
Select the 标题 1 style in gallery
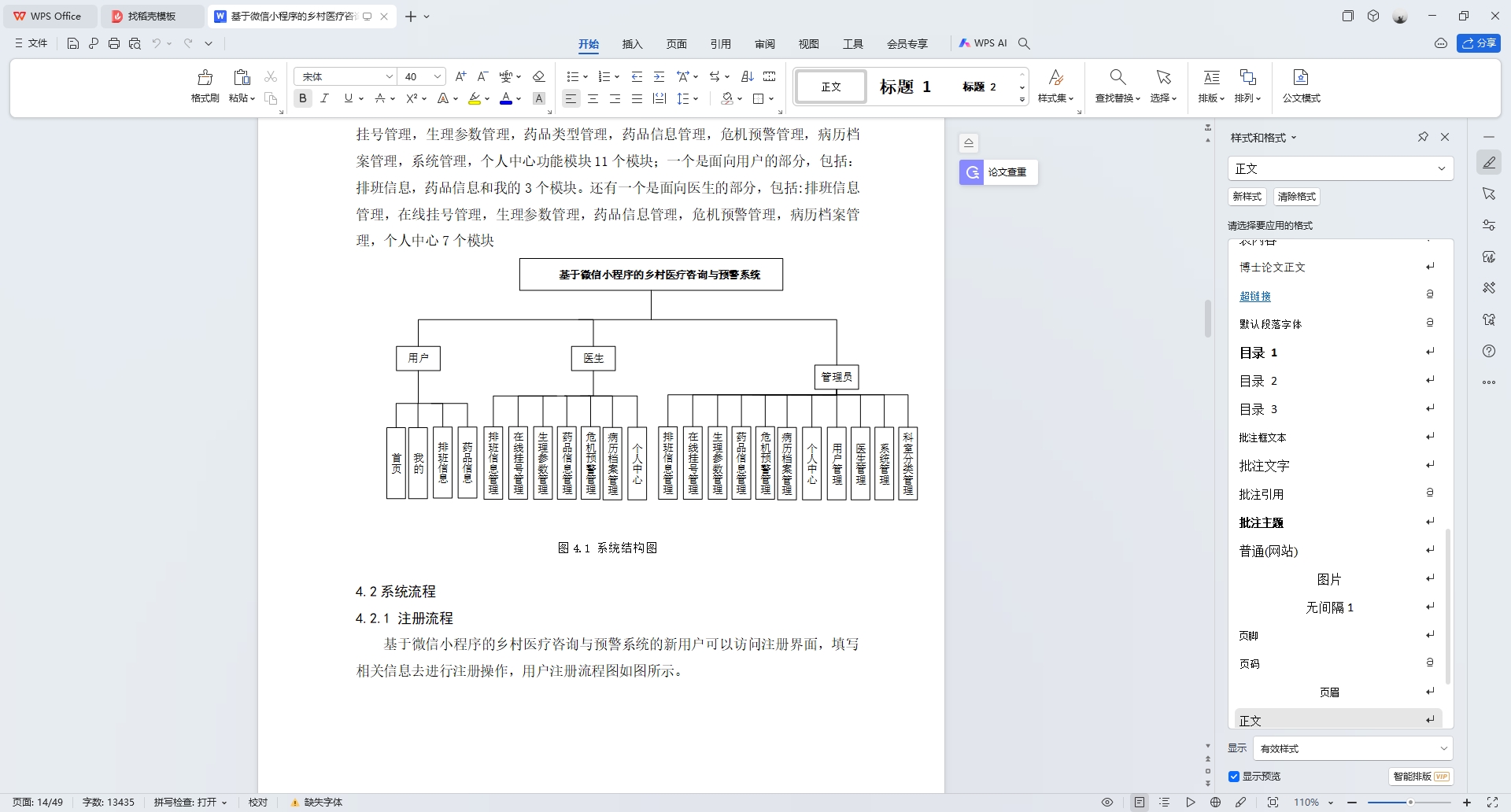tap(905, 87)
